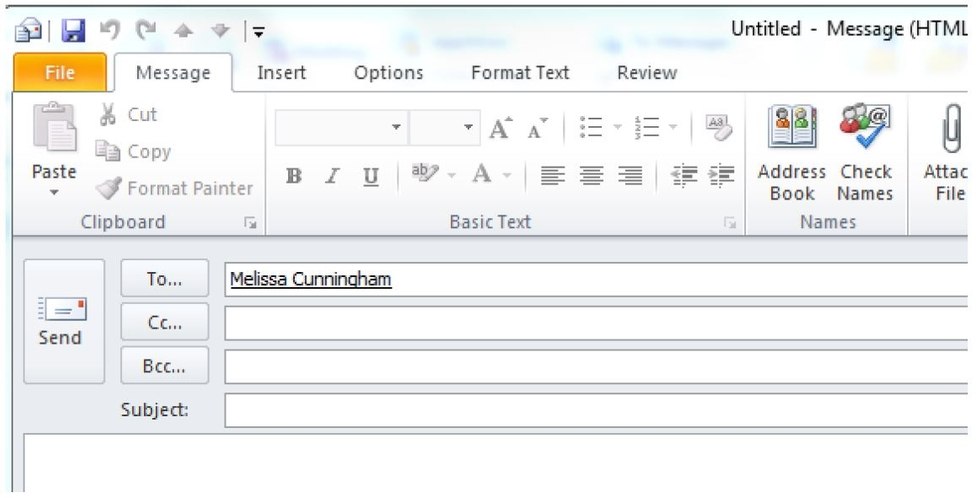979x498 pixels.
Task: Expand the Paste options arrow
Action: (54, 192)
